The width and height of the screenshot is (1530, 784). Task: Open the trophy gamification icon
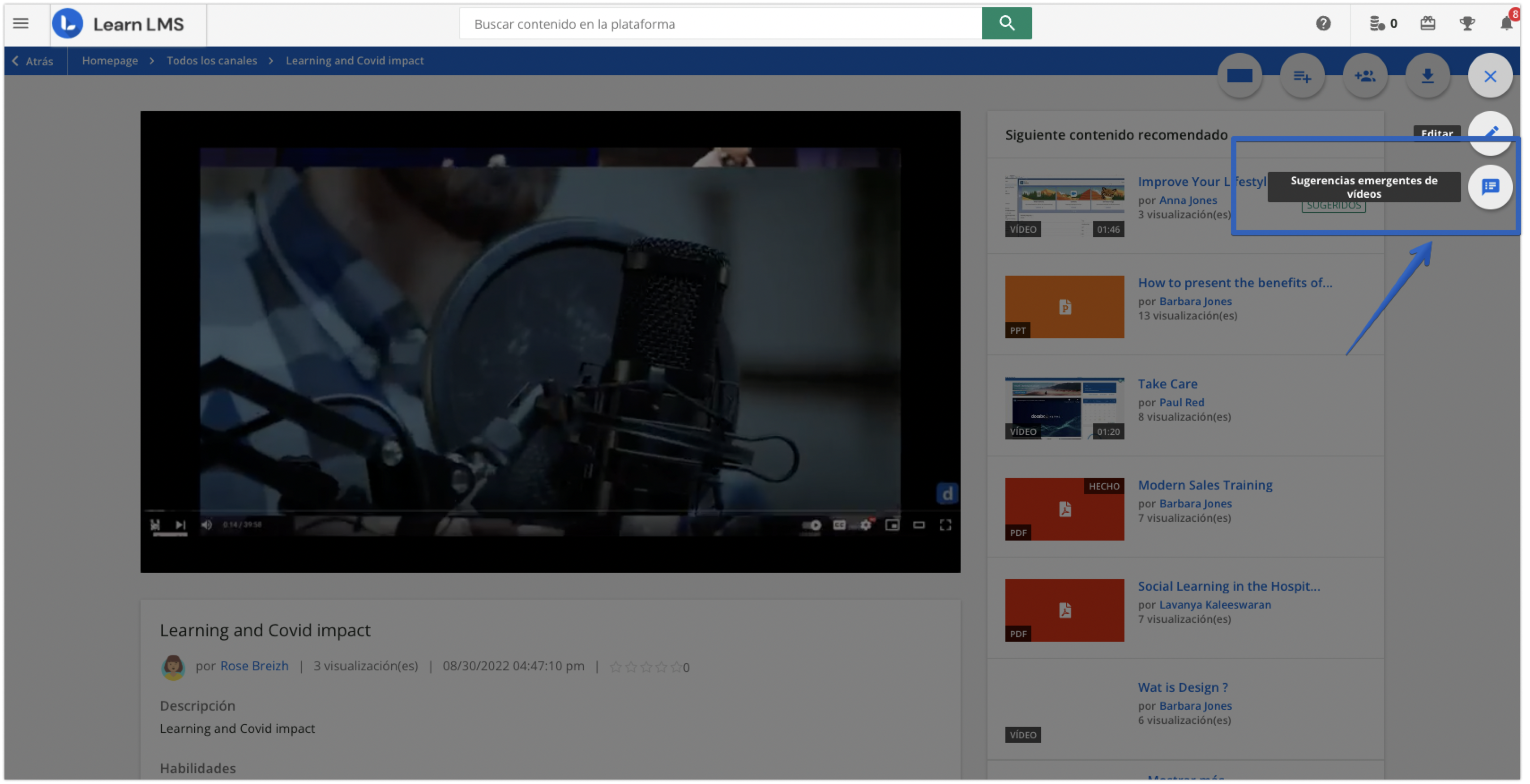coord(1467,24)
